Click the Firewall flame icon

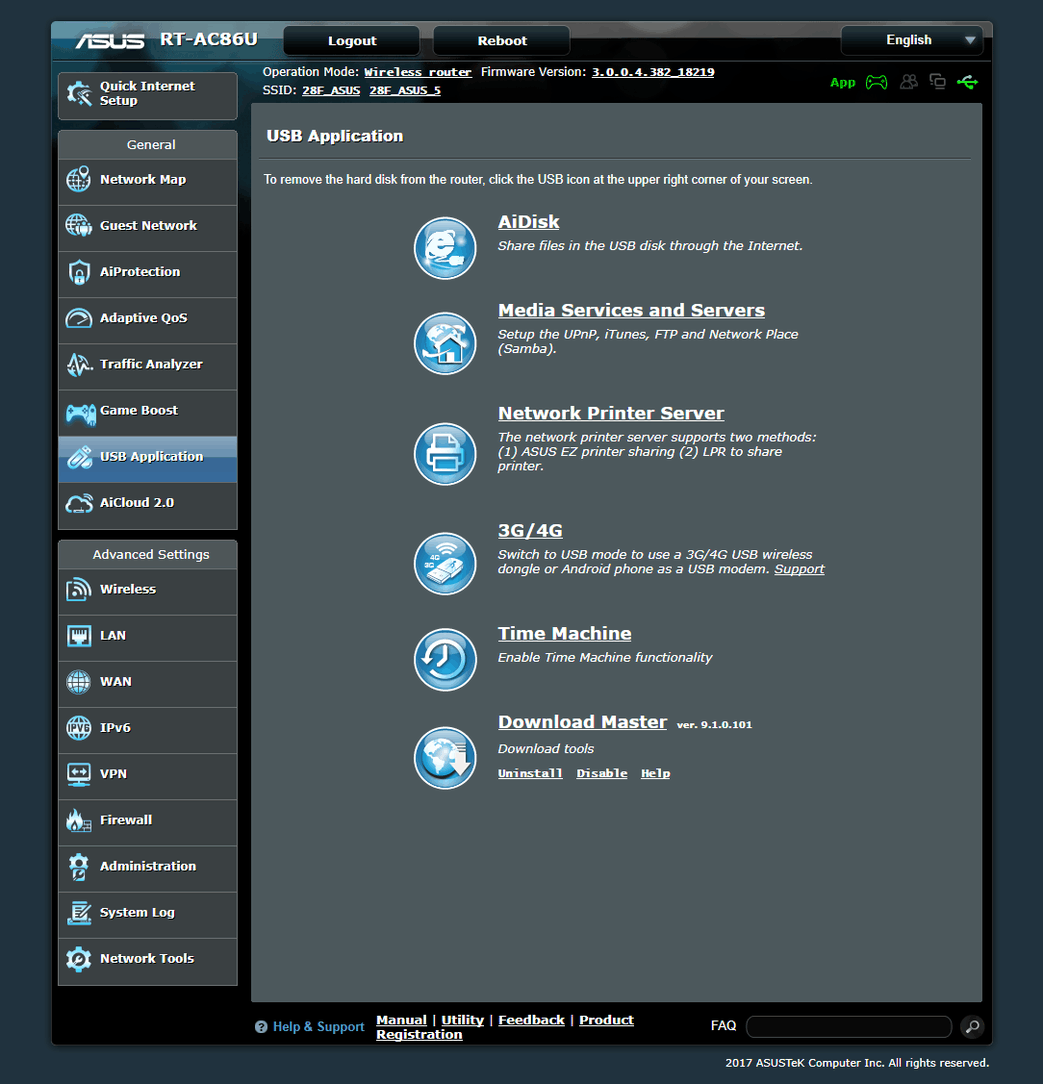[79, 820]
